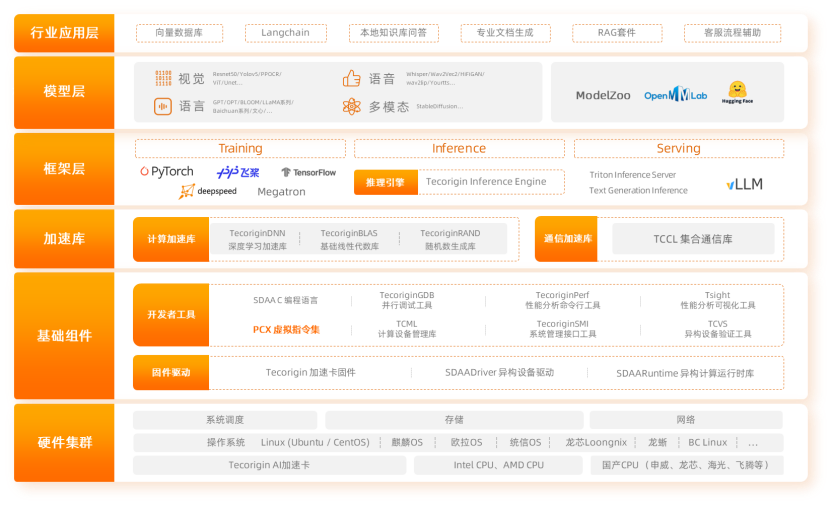
Task: Select the 加速库 layer label
Action: [x=64, y=239]
